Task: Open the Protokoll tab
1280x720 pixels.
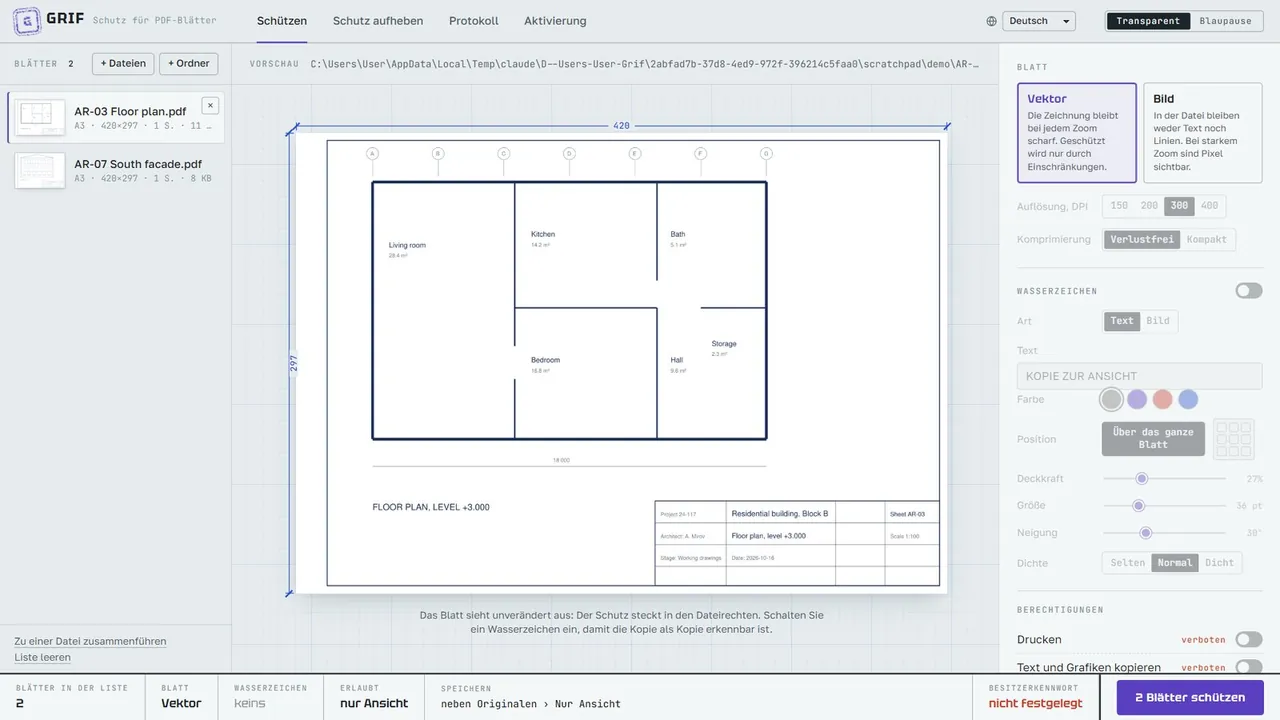Action: 474,21
